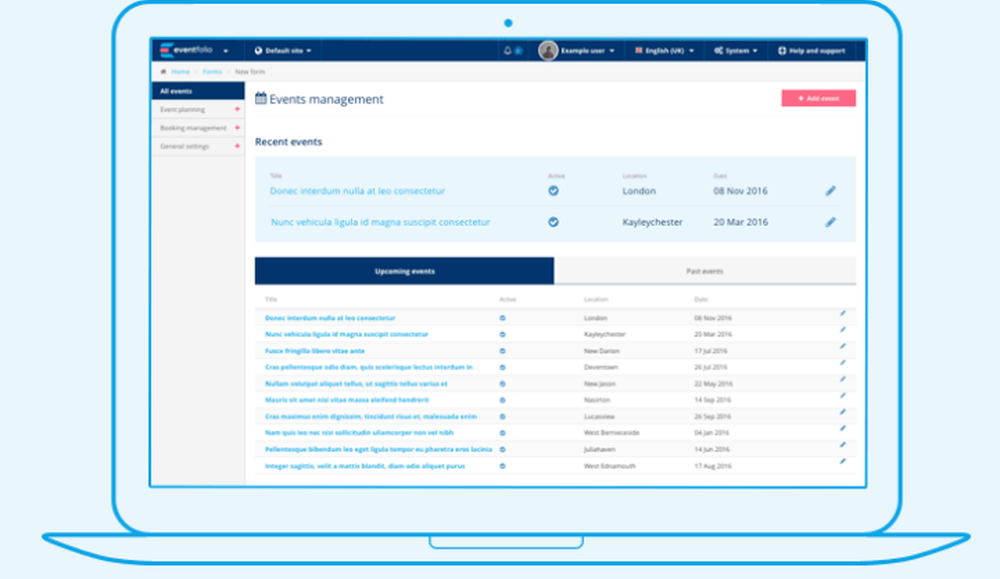The image size is (1000, 579).
Task: Edit the Donec interdum recent event via pencil icon
Action: click(x=830, y=190)
